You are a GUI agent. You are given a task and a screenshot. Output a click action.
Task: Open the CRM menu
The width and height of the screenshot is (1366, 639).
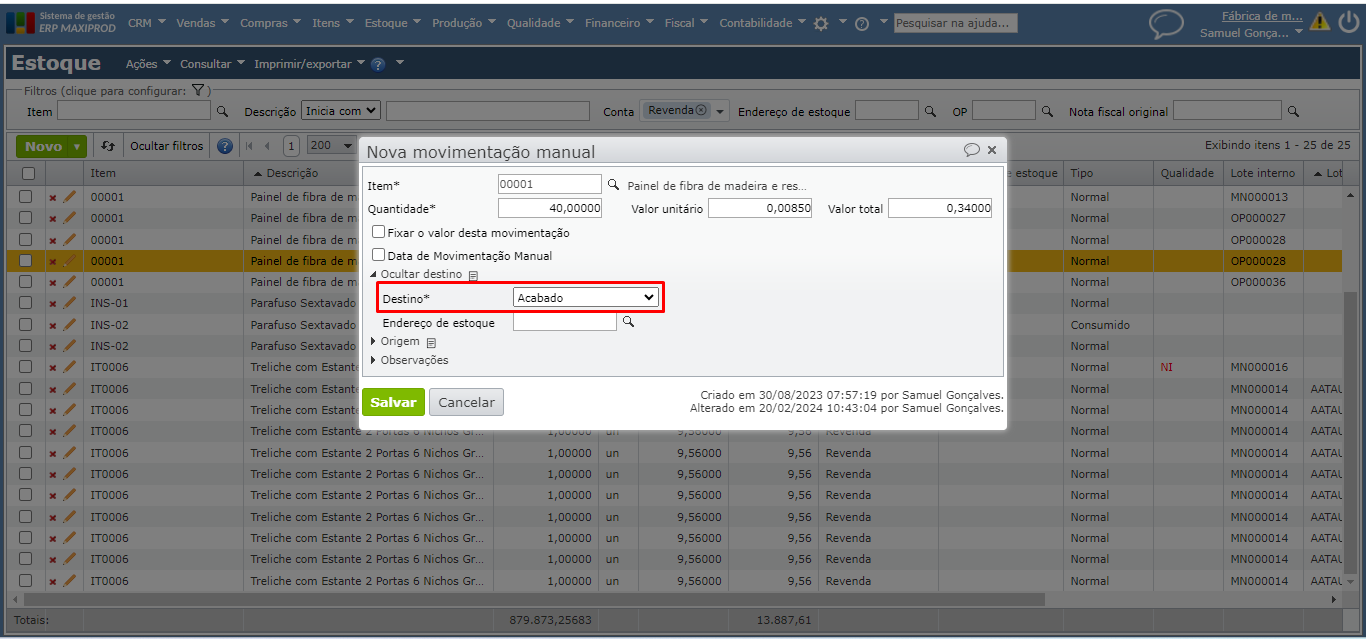point(148,23)
